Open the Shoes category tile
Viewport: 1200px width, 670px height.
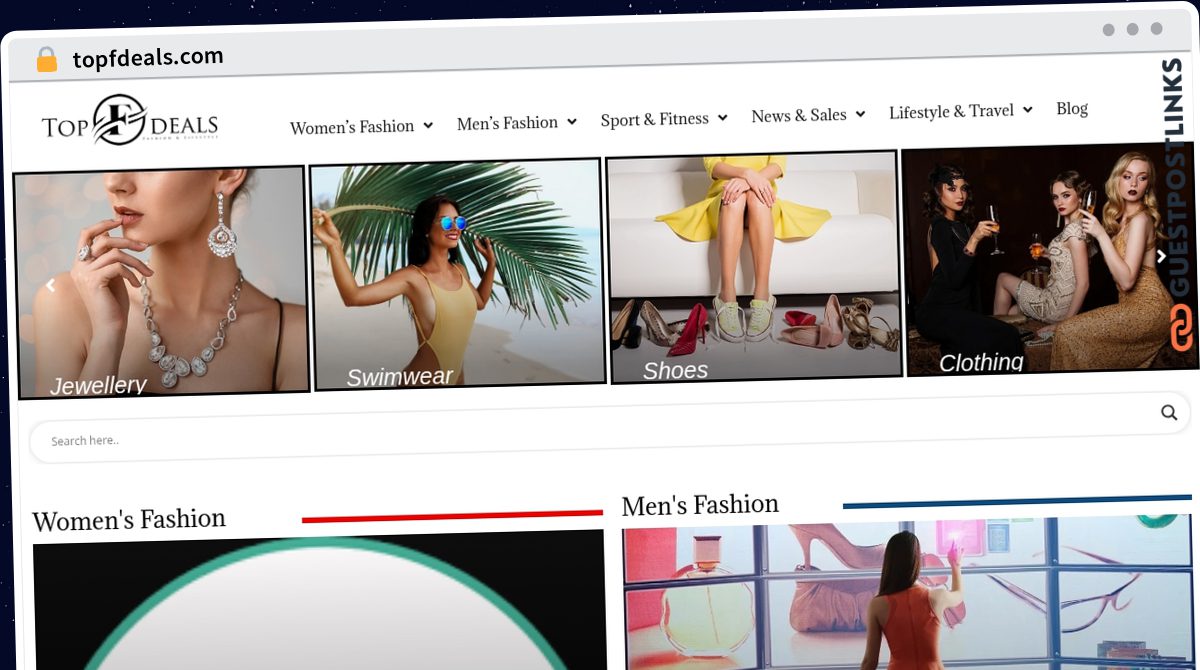[x=754, y=266]
